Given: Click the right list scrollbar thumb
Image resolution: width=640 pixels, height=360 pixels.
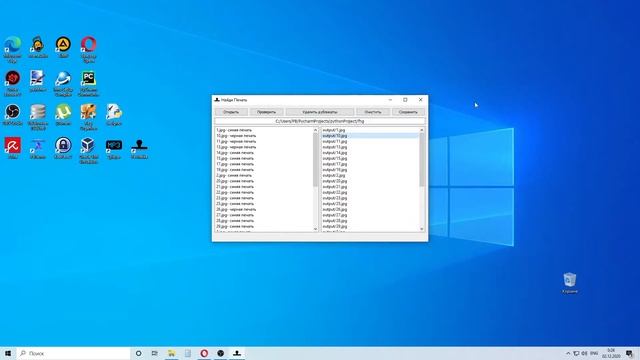Looking at the screenshot, I should 422,160.
